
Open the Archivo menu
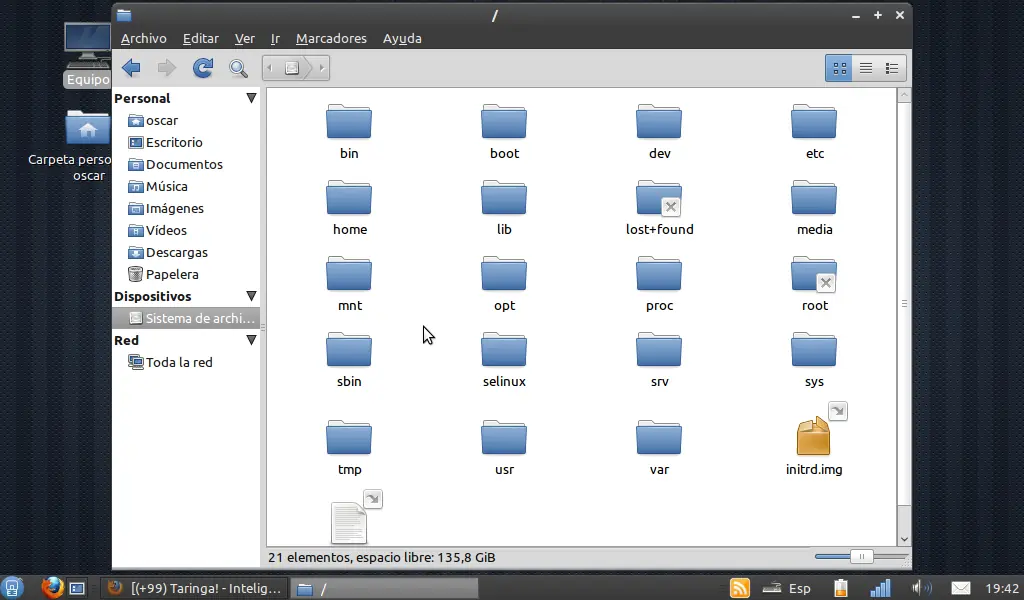144,39
